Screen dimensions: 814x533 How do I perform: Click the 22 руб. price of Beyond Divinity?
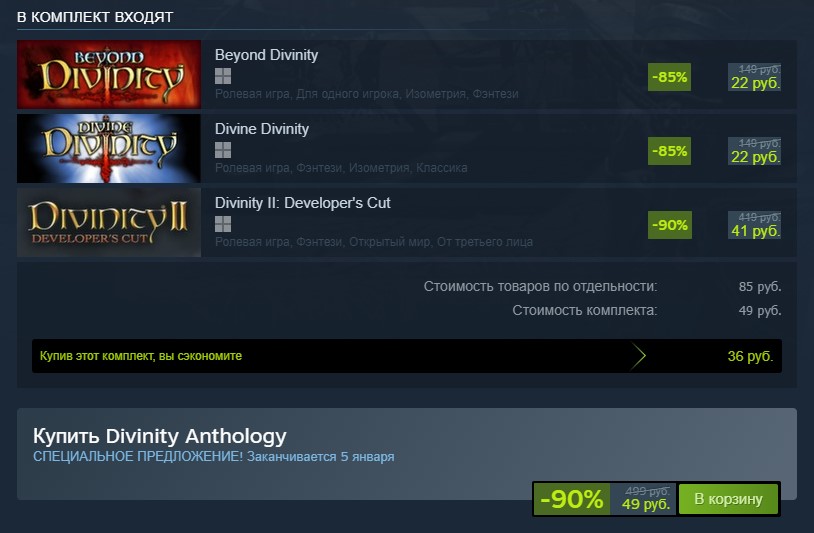pyautogui.click(x=755, y=83)
